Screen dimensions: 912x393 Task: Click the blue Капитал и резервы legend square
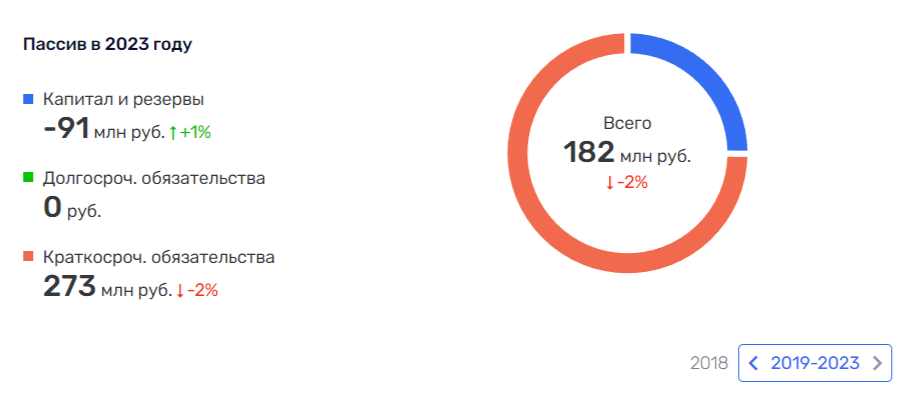(28, 99)
